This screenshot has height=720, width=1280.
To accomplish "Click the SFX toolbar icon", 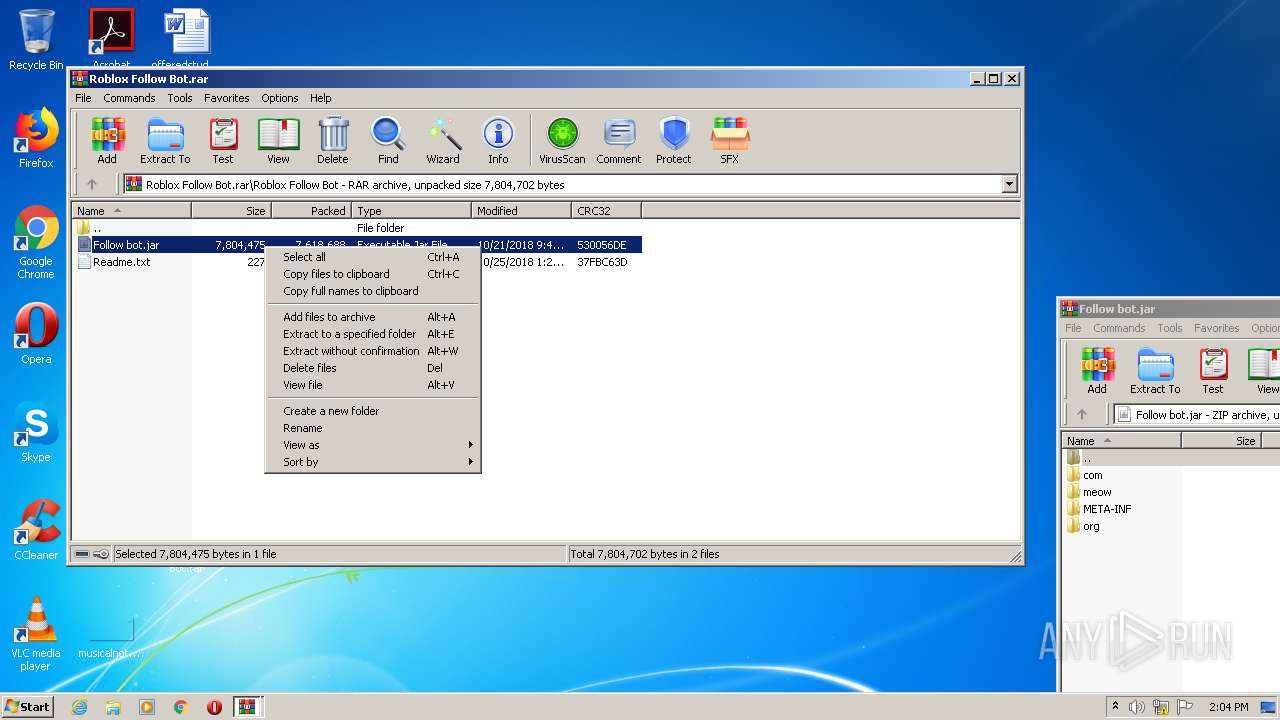I will 730,141.
